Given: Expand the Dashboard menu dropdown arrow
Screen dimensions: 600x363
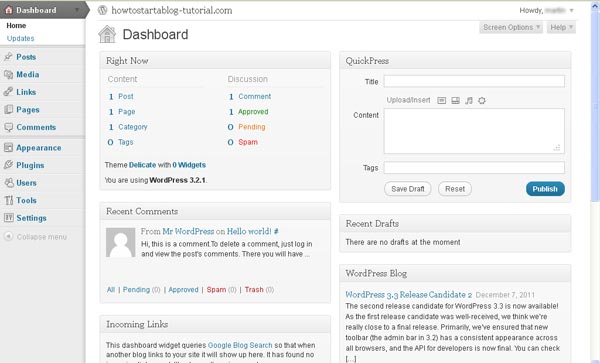Looking at the screenshot, I should coord(77,10).
